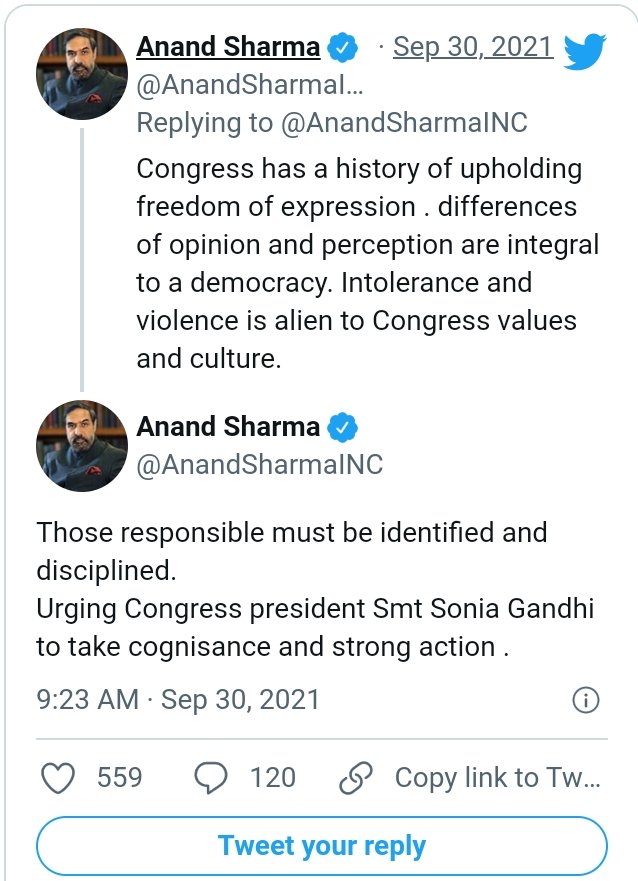Image resolution: width=638 pixels, height=881 pixels.
Task: Click the chain link icon
Action: click(355, 777)
